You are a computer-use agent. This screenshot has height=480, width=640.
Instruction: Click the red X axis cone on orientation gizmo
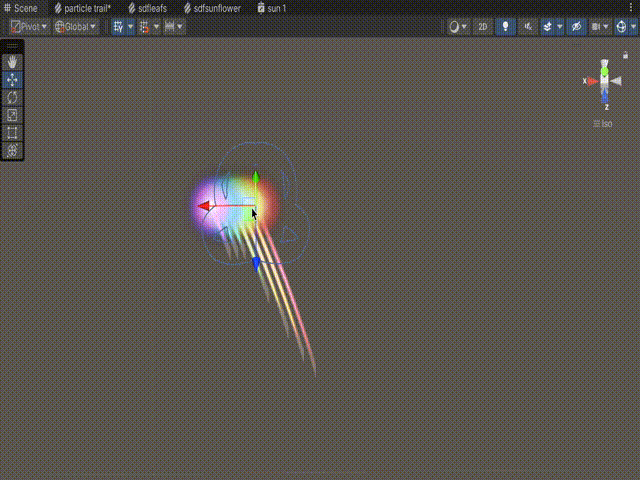(593, 82)
